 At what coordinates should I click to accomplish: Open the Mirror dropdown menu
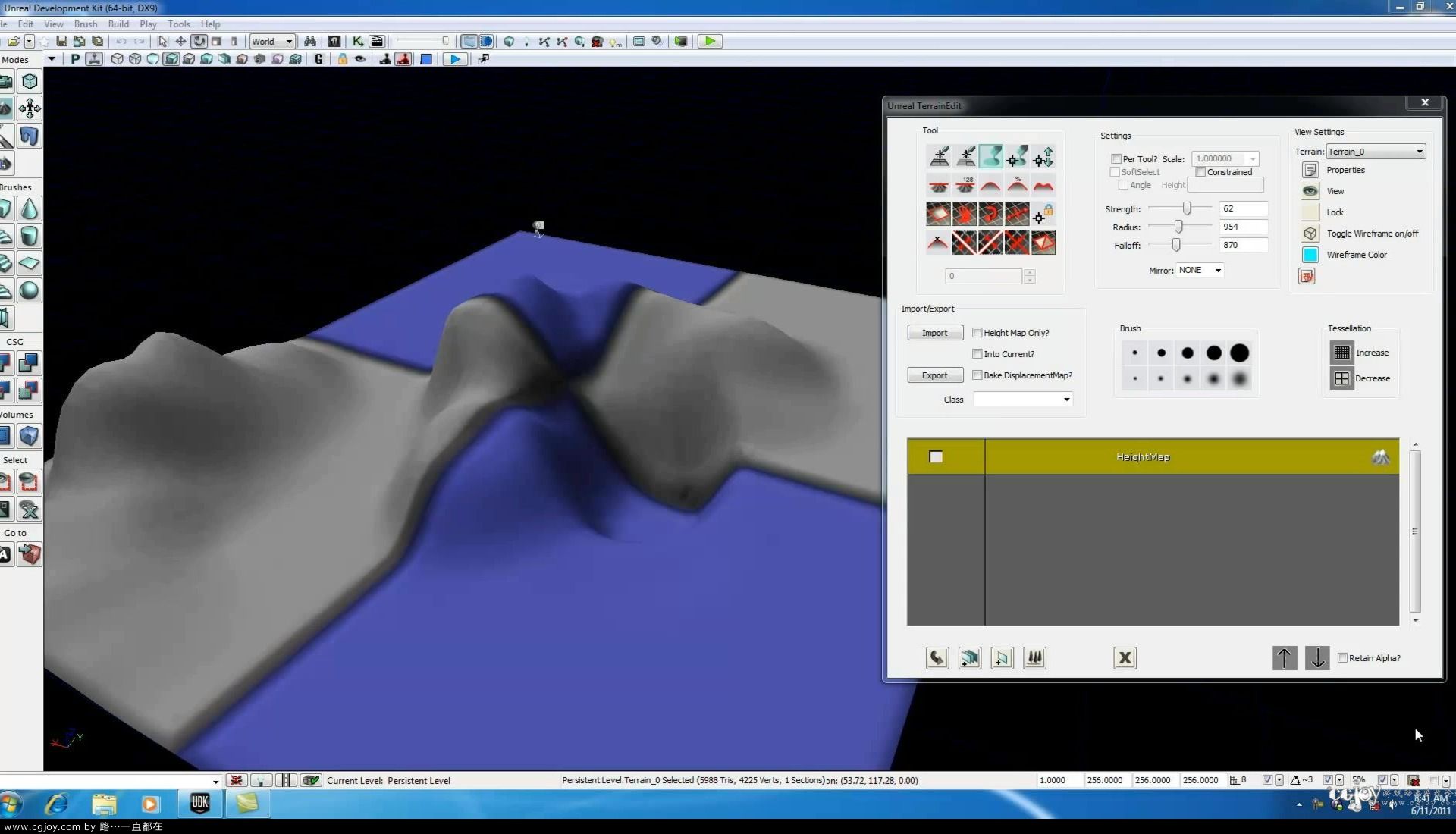[1197, 270]
